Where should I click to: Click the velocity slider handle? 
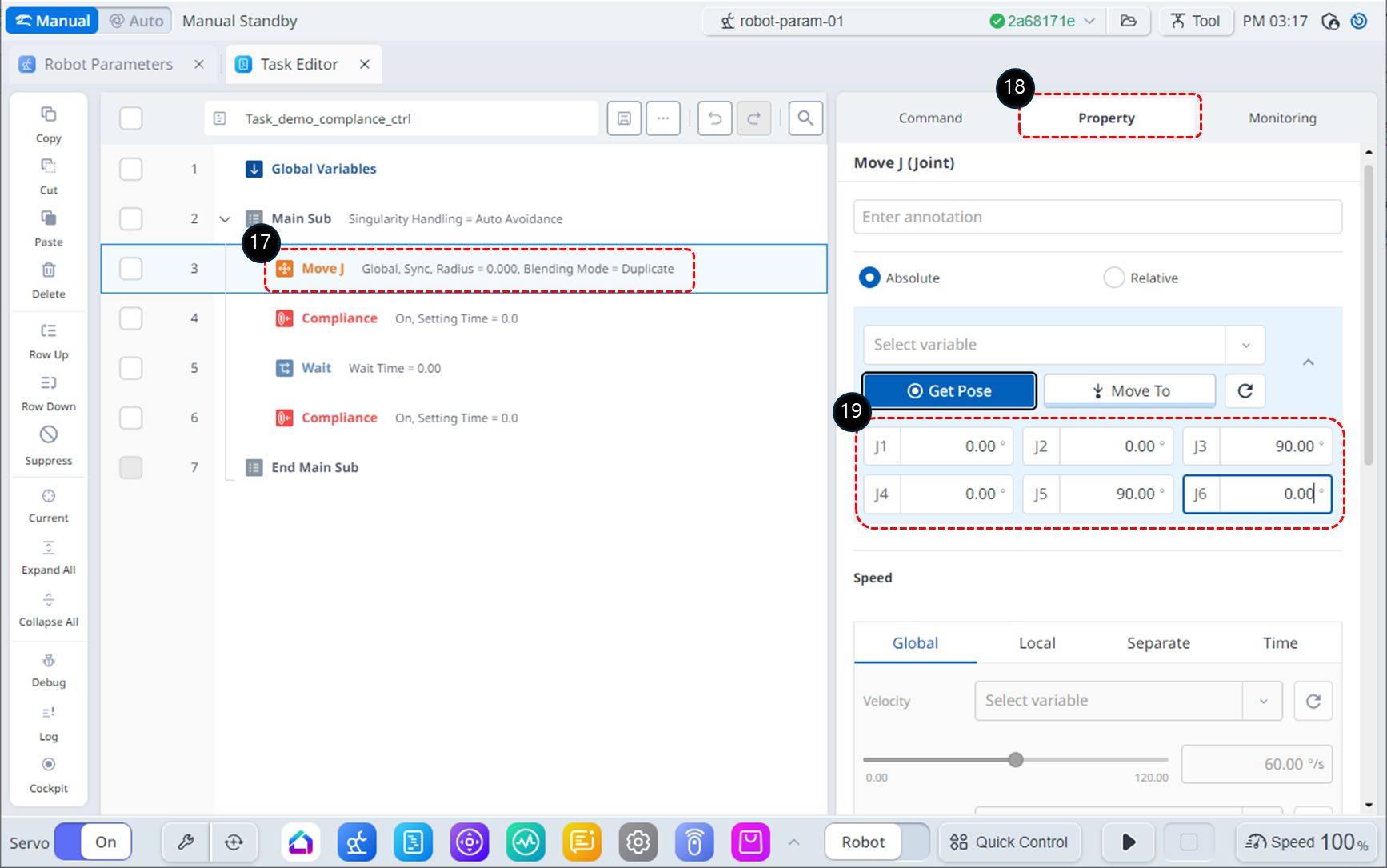(x=1015, y=759)
